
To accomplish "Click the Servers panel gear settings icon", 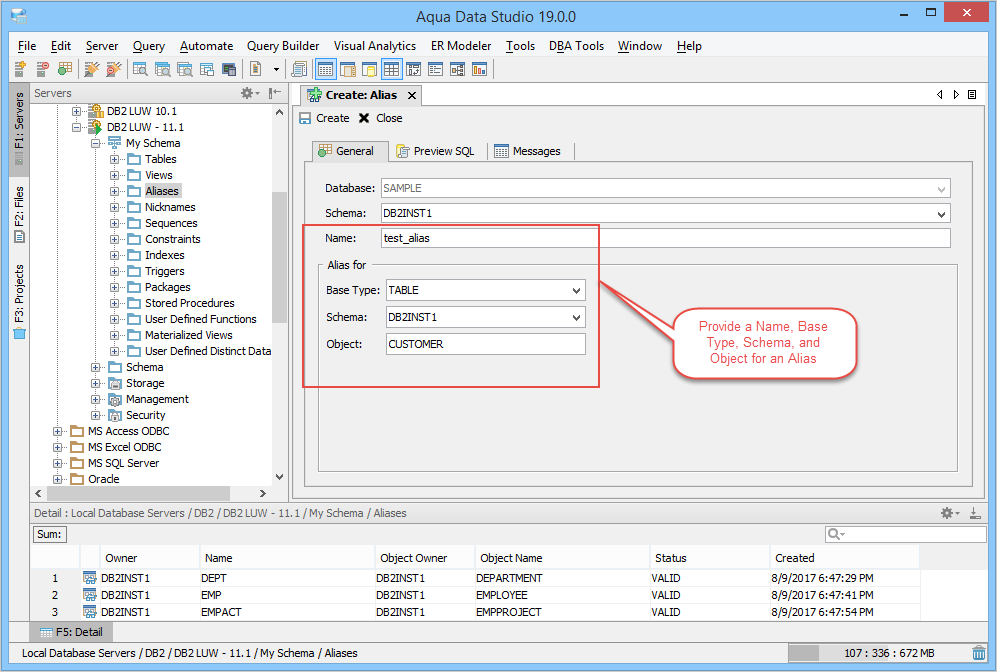I will 248,93.
